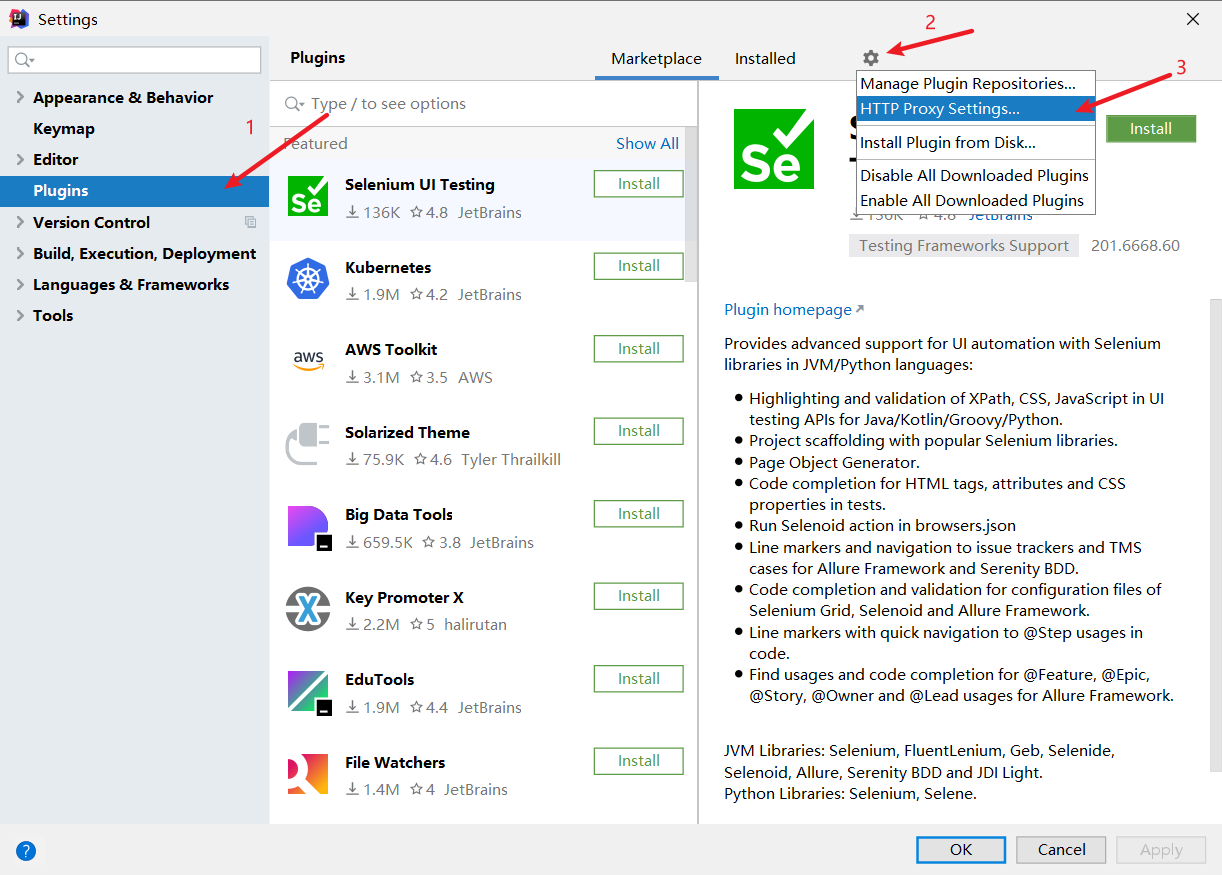Select the AWS Toolkit plugin name
The height and width of the screenshot is (875, 1222).
[x=391, y=350]
